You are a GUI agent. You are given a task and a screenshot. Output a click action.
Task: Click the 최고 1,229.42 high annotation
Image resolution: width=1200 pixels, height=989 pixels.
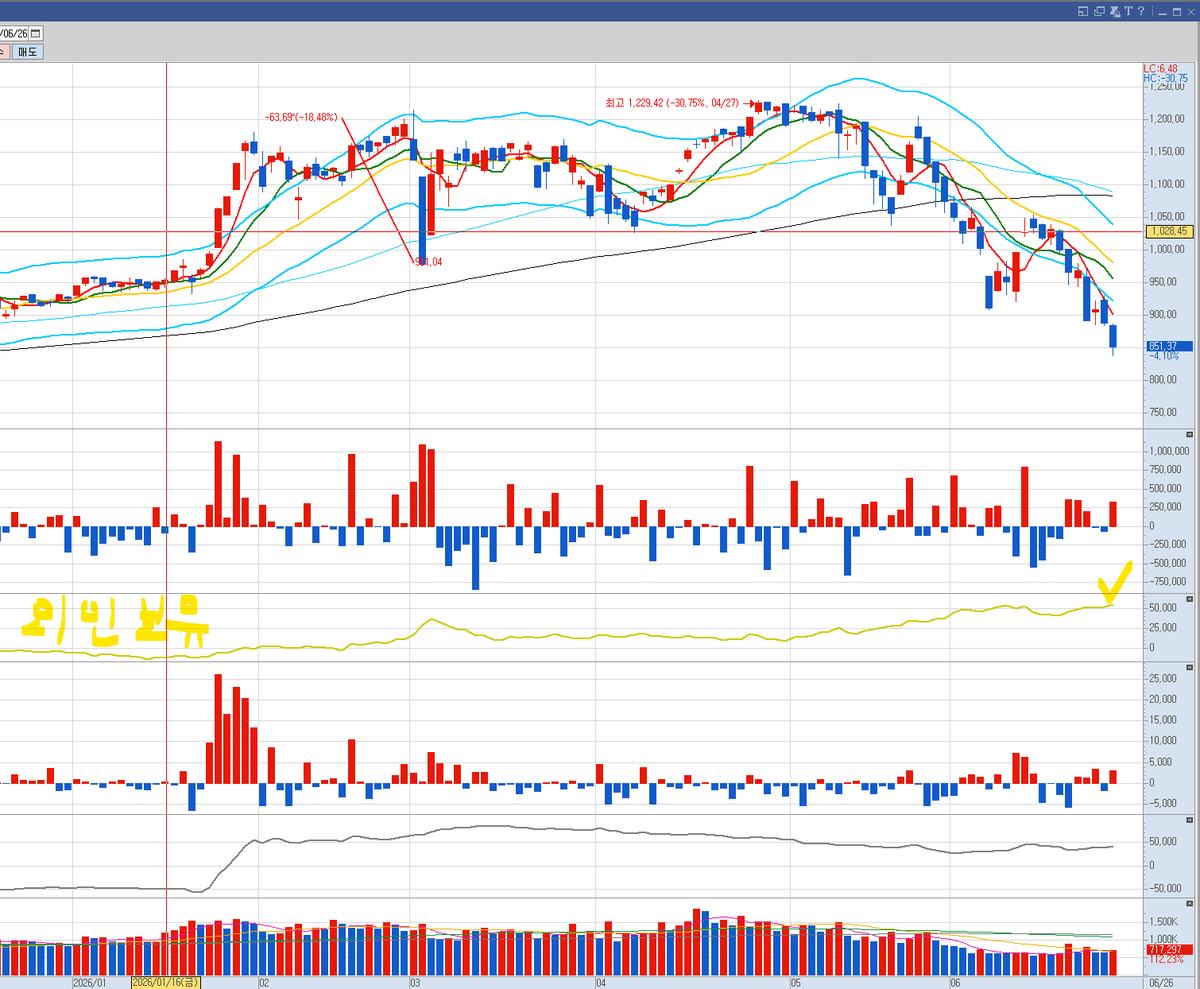[x=672, y=103]
